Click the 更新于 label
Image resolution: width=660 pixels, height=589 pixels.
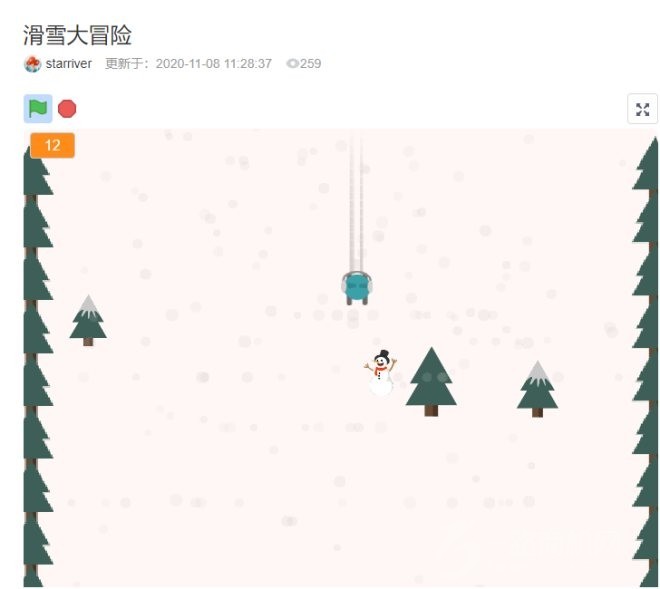[127, 64]
